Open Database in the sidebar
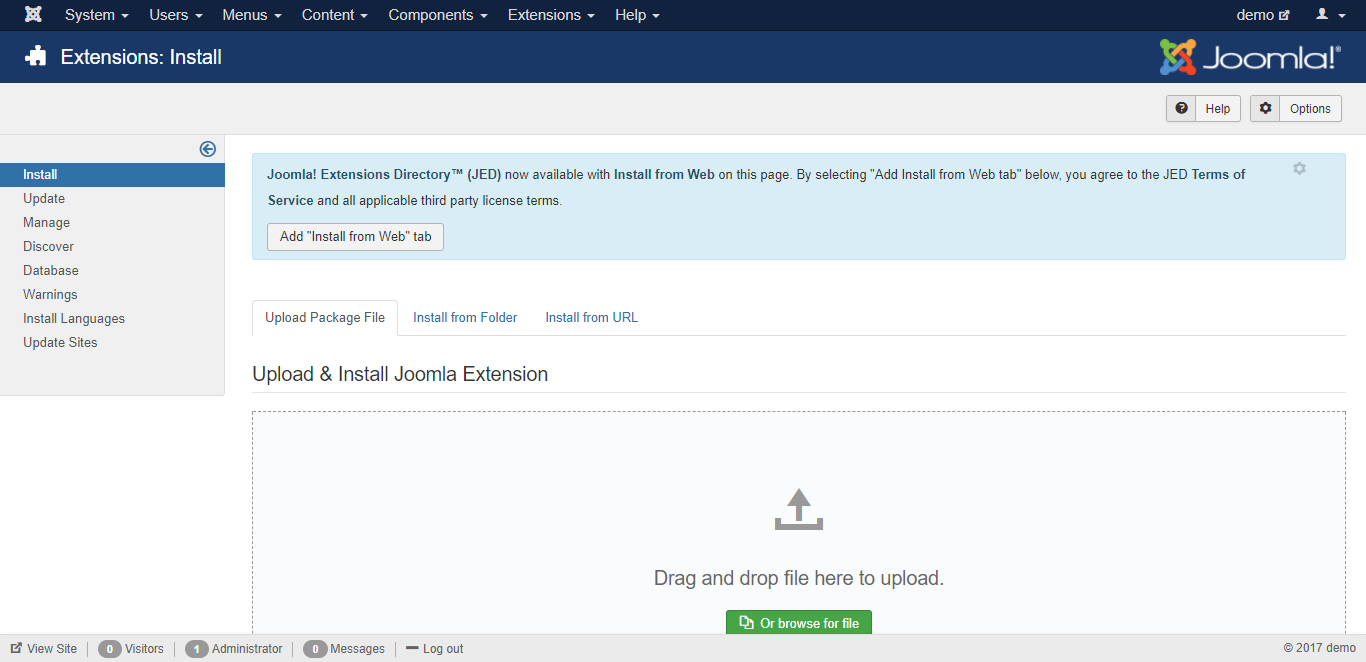 [x=51, y=271]
